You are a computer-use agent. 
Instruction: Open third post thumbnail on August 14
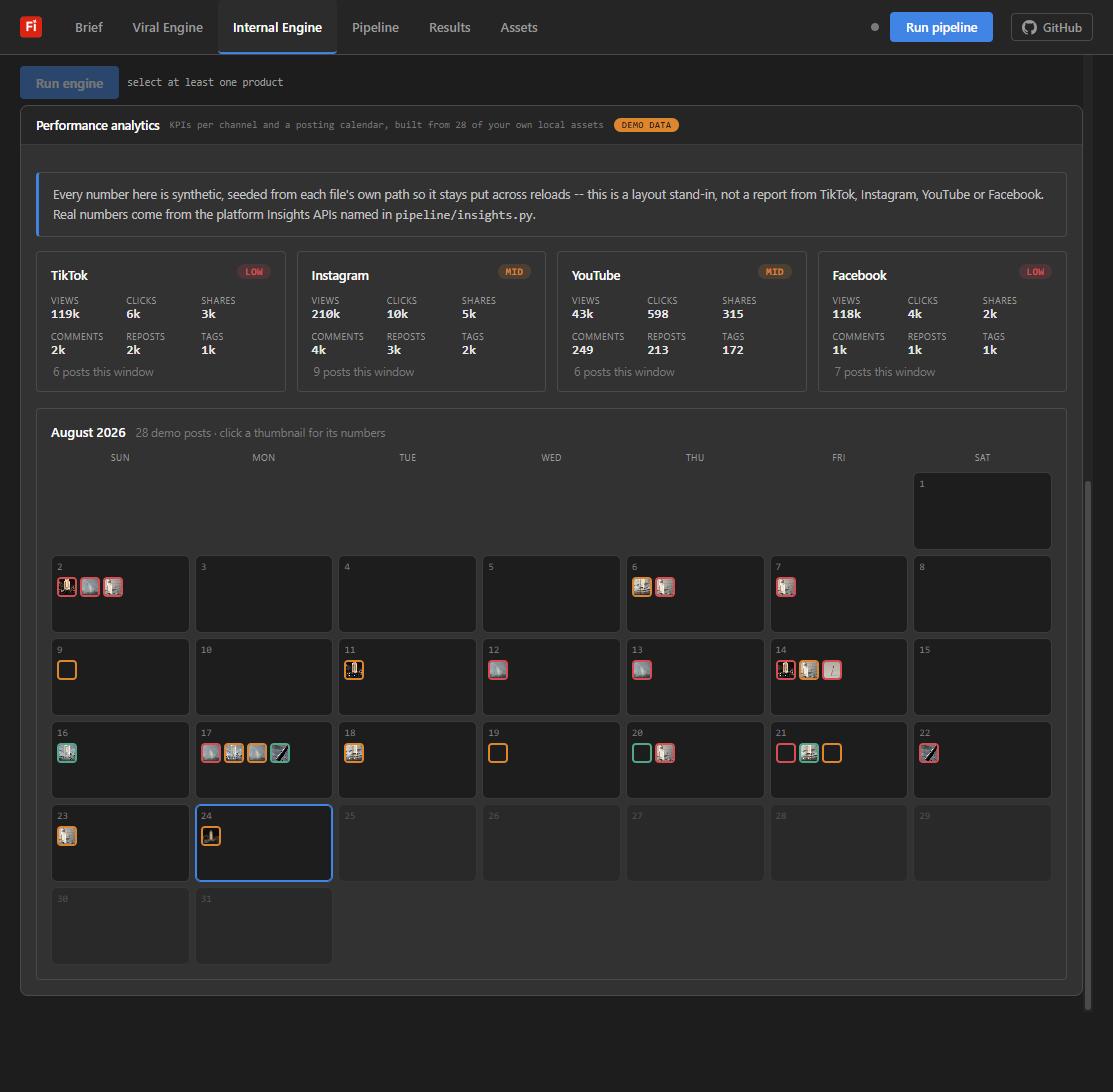tap(832, 670)
